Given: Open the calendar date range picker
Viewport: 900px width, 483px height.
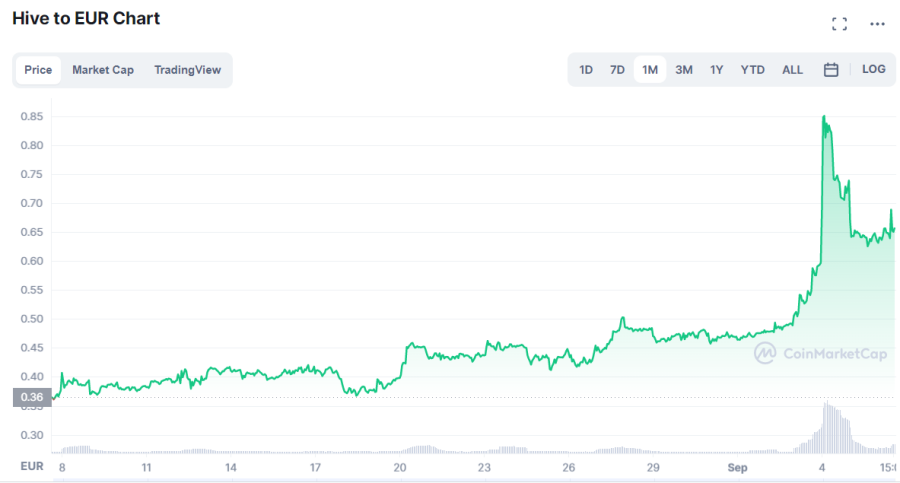Looking at the screenshot, I should coord(831,70).
